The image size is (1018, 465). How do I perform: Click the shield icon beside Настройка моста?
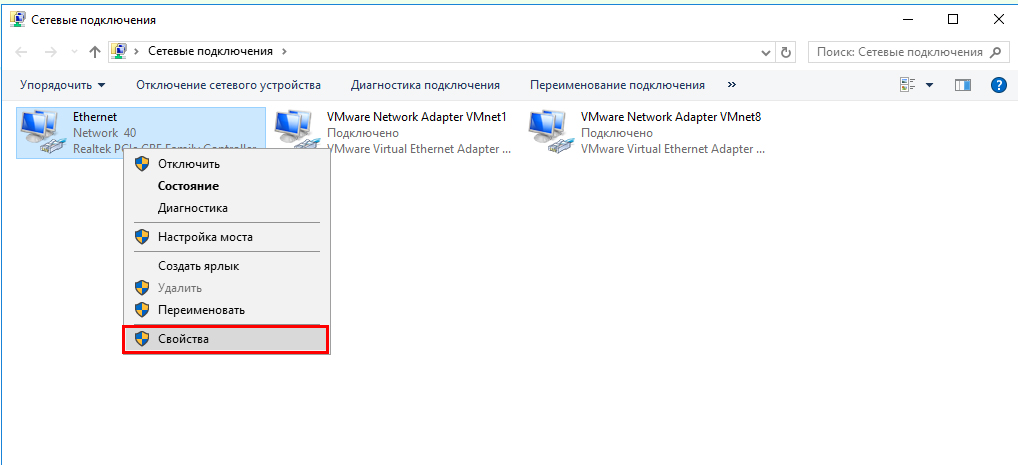142,237
